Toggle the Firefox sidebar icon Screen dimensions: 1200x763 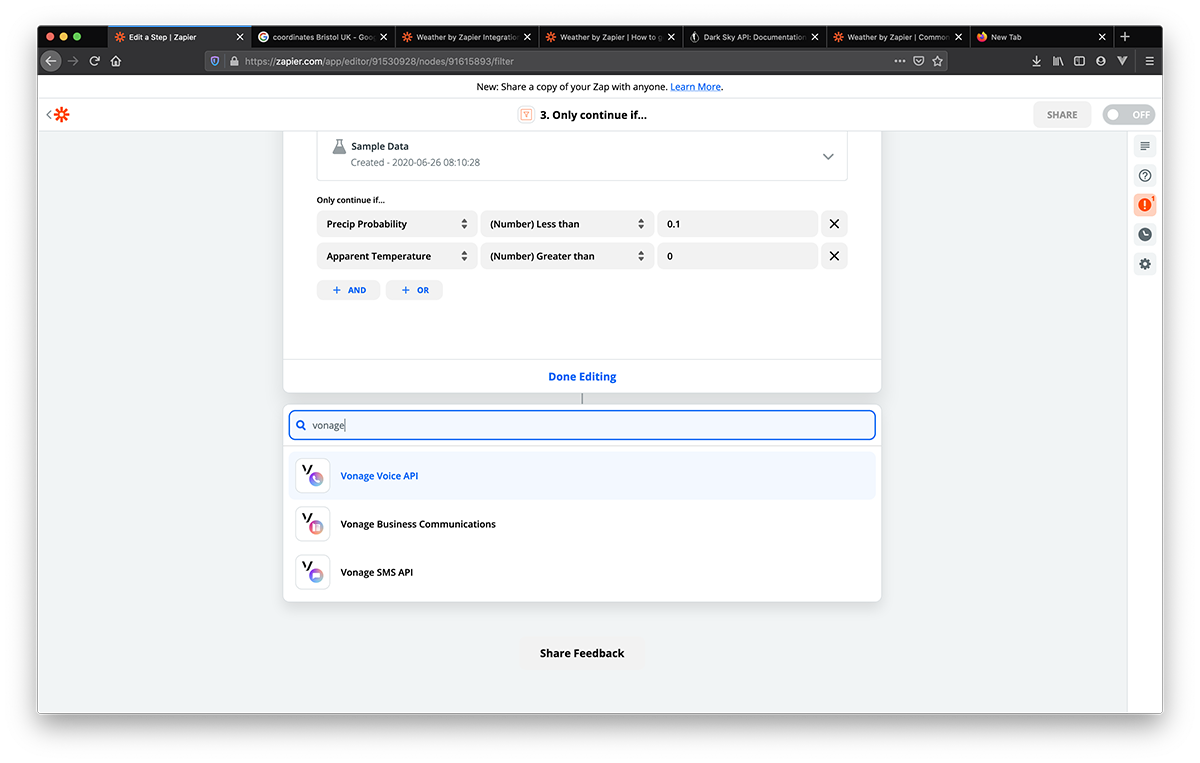coord(1079,61)
